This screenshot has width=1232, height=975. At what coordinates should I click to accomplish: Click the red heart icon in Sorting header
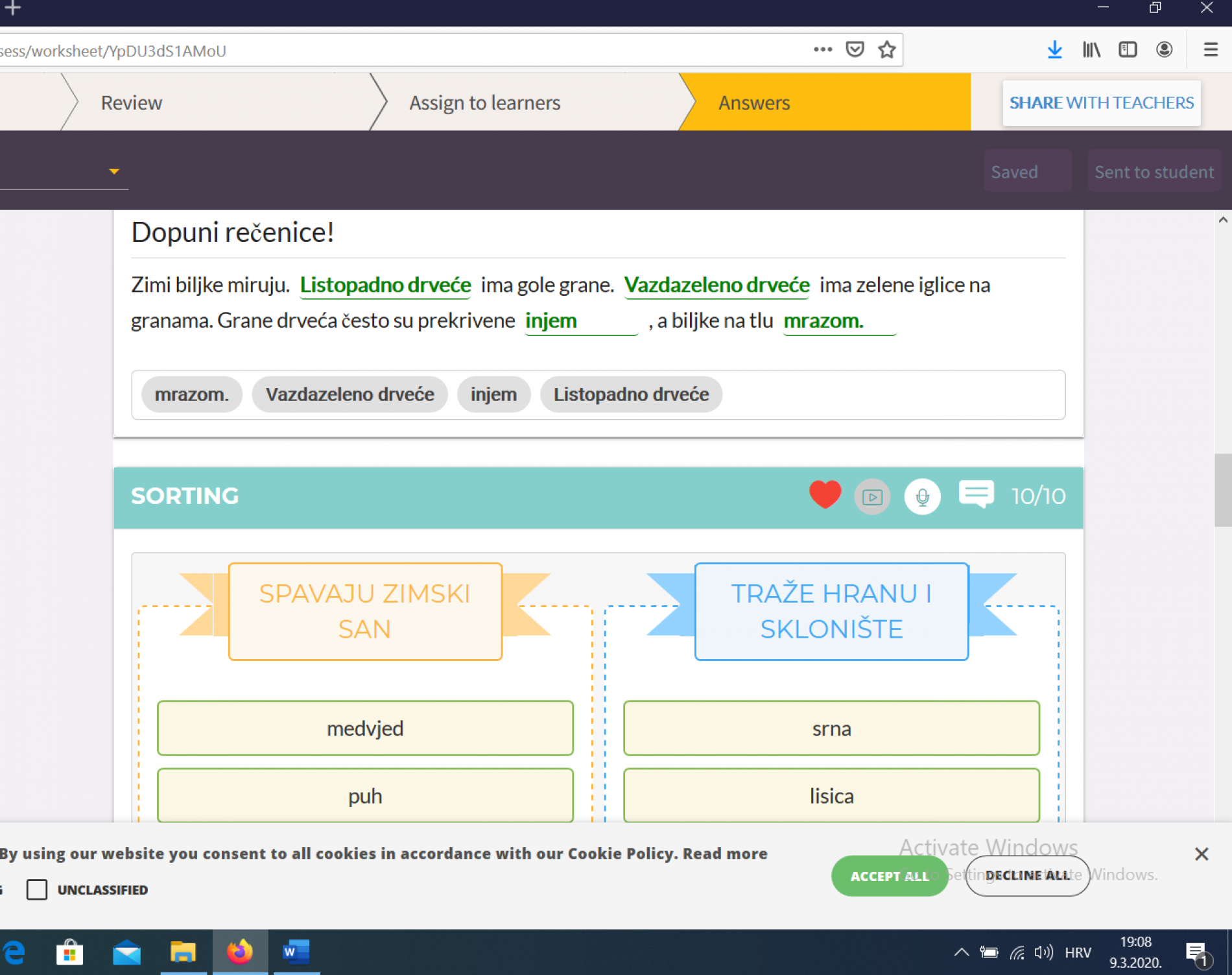coord(825,495)
